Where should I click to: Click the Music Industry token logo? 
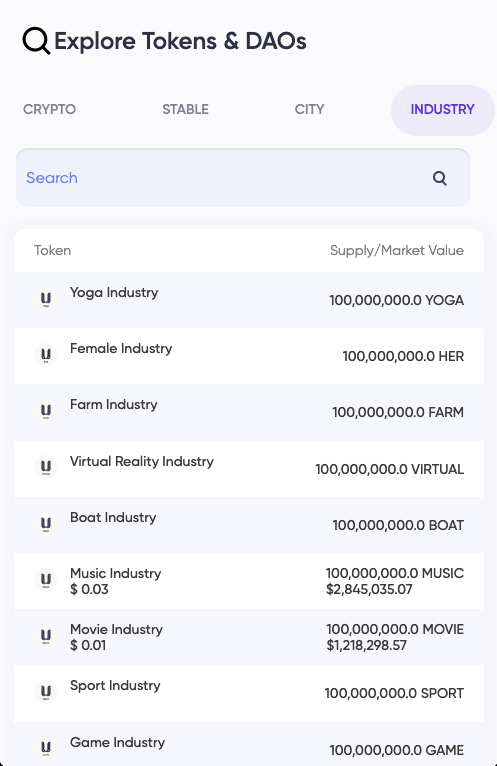click(46, 580)
